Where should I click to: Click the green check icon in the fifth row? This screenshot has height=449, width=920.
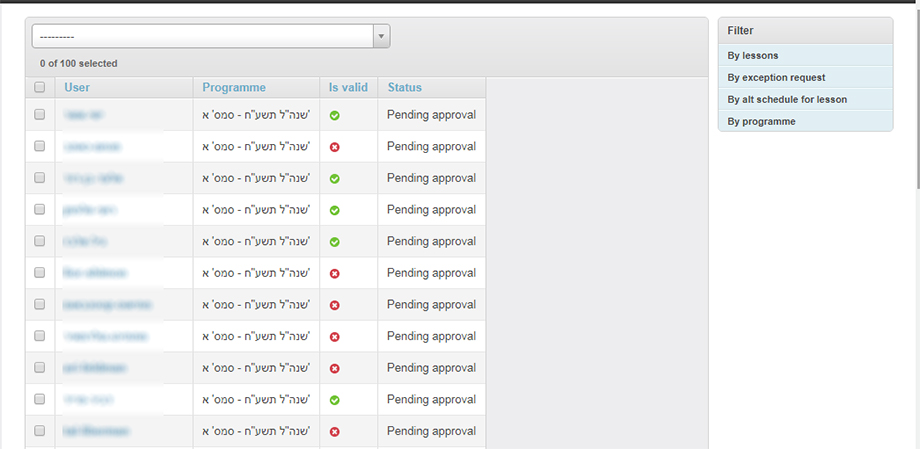click(x=334, y=242)
